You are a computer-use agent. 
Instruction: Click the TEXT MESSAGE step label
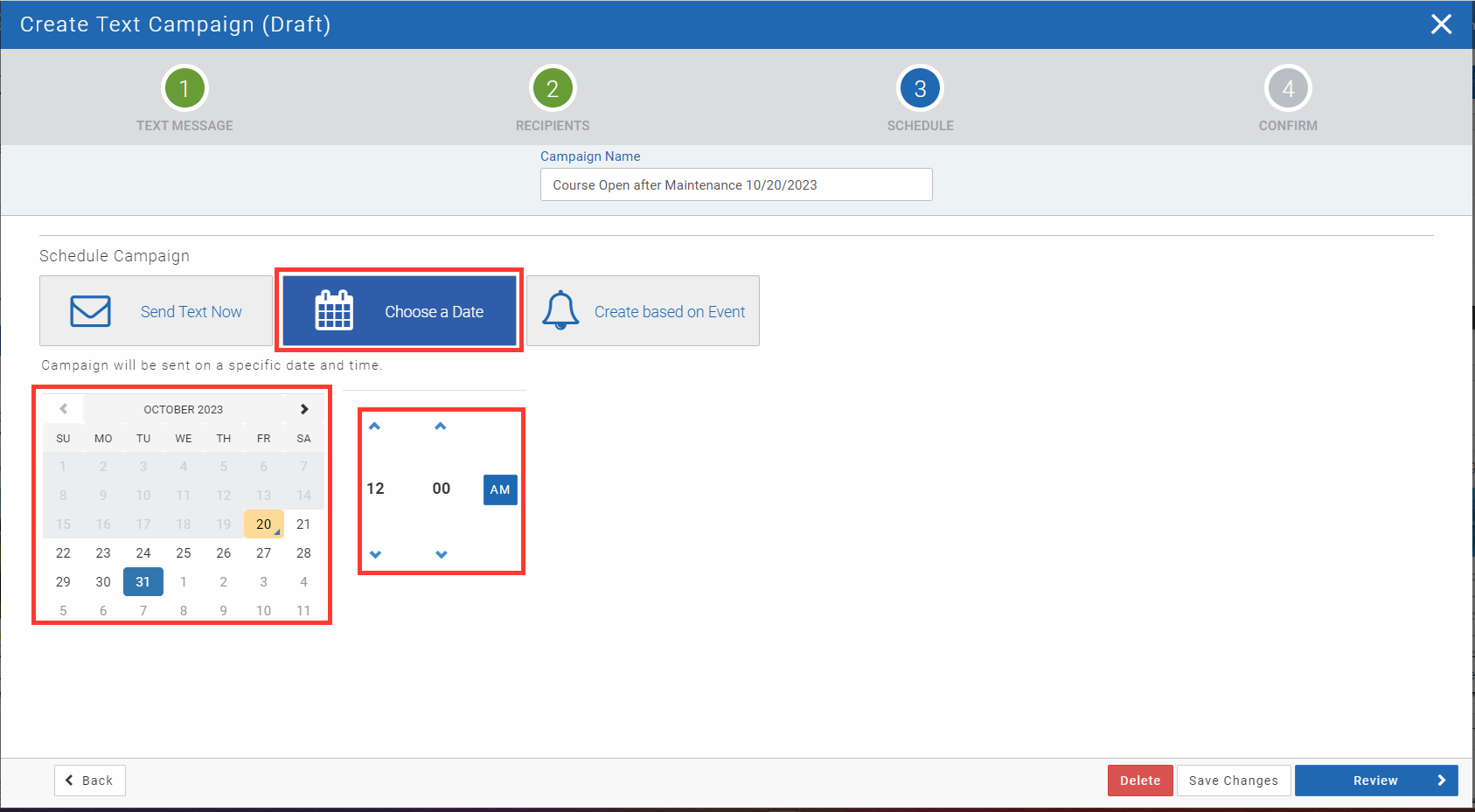click(x=184, y=126)
